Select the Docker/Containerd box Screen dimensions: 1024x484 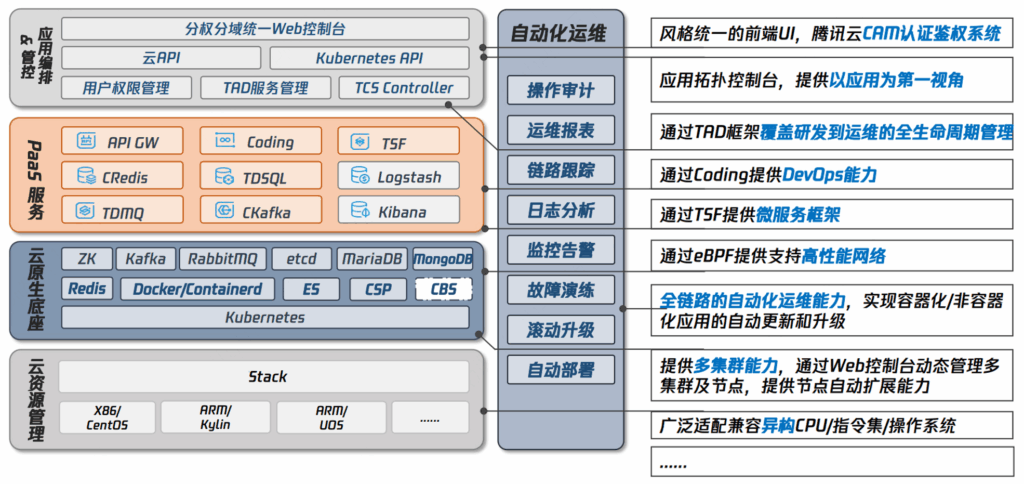click(197, 289)
